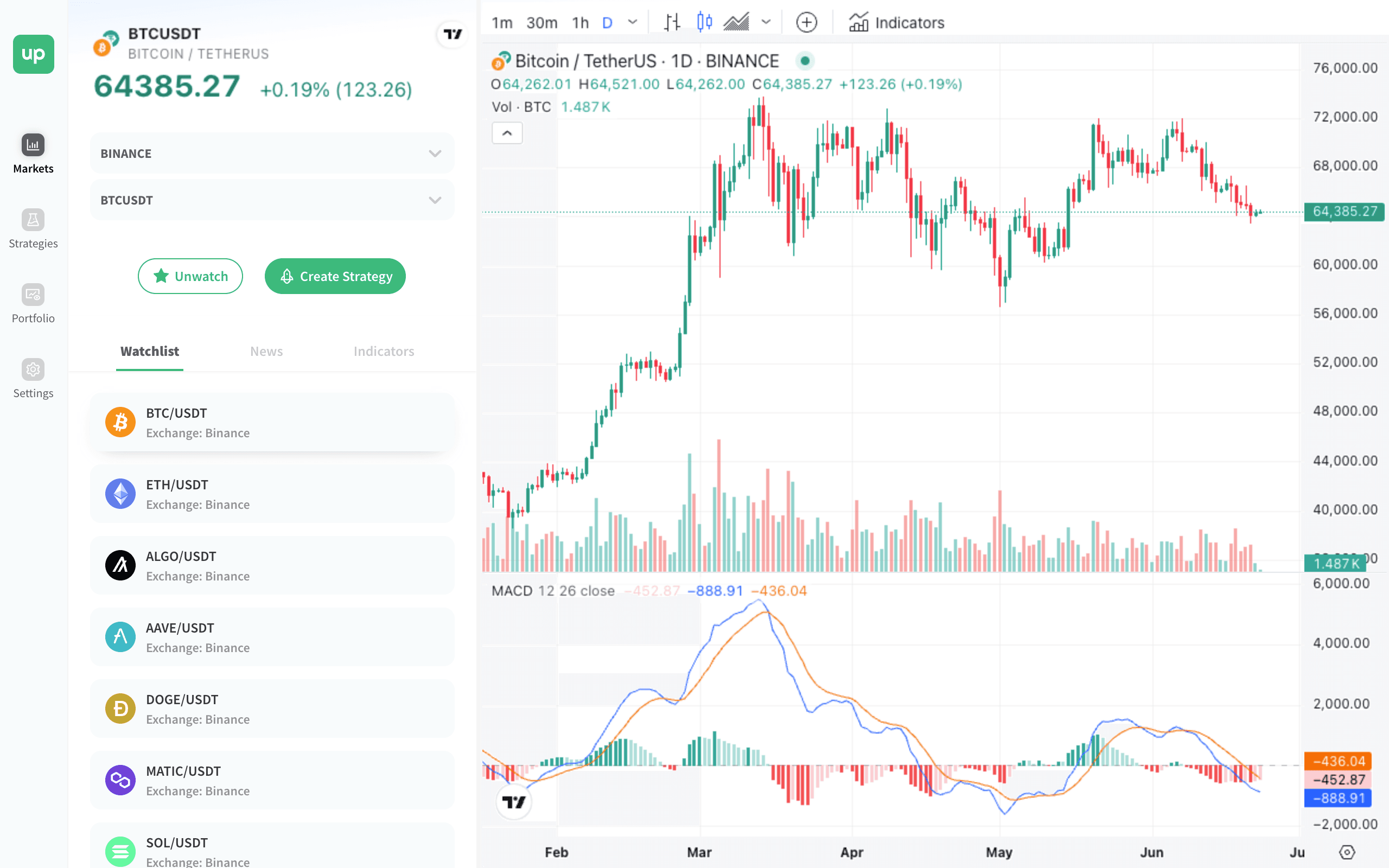Image resolution: width=1389 pixels, height=868 pixels.
Task: Toggle Unwatch star for BTCUSDT
Action: point(190,276)
